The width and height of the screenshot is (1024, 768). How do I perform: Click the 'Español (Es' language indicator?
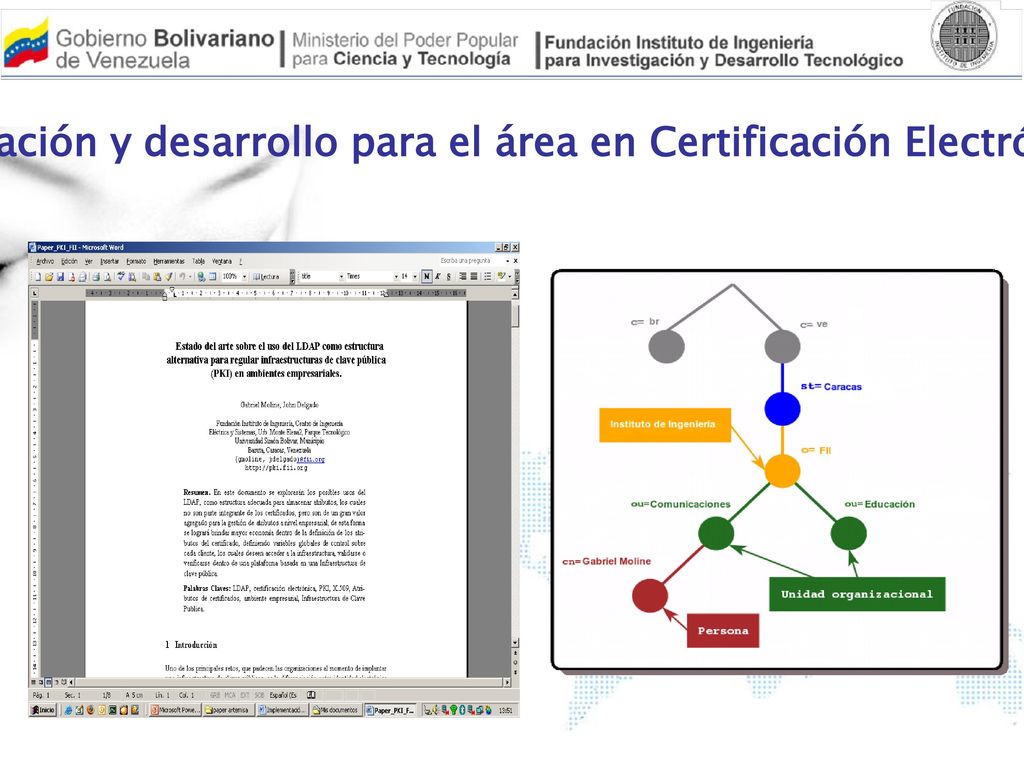[283, 695]
